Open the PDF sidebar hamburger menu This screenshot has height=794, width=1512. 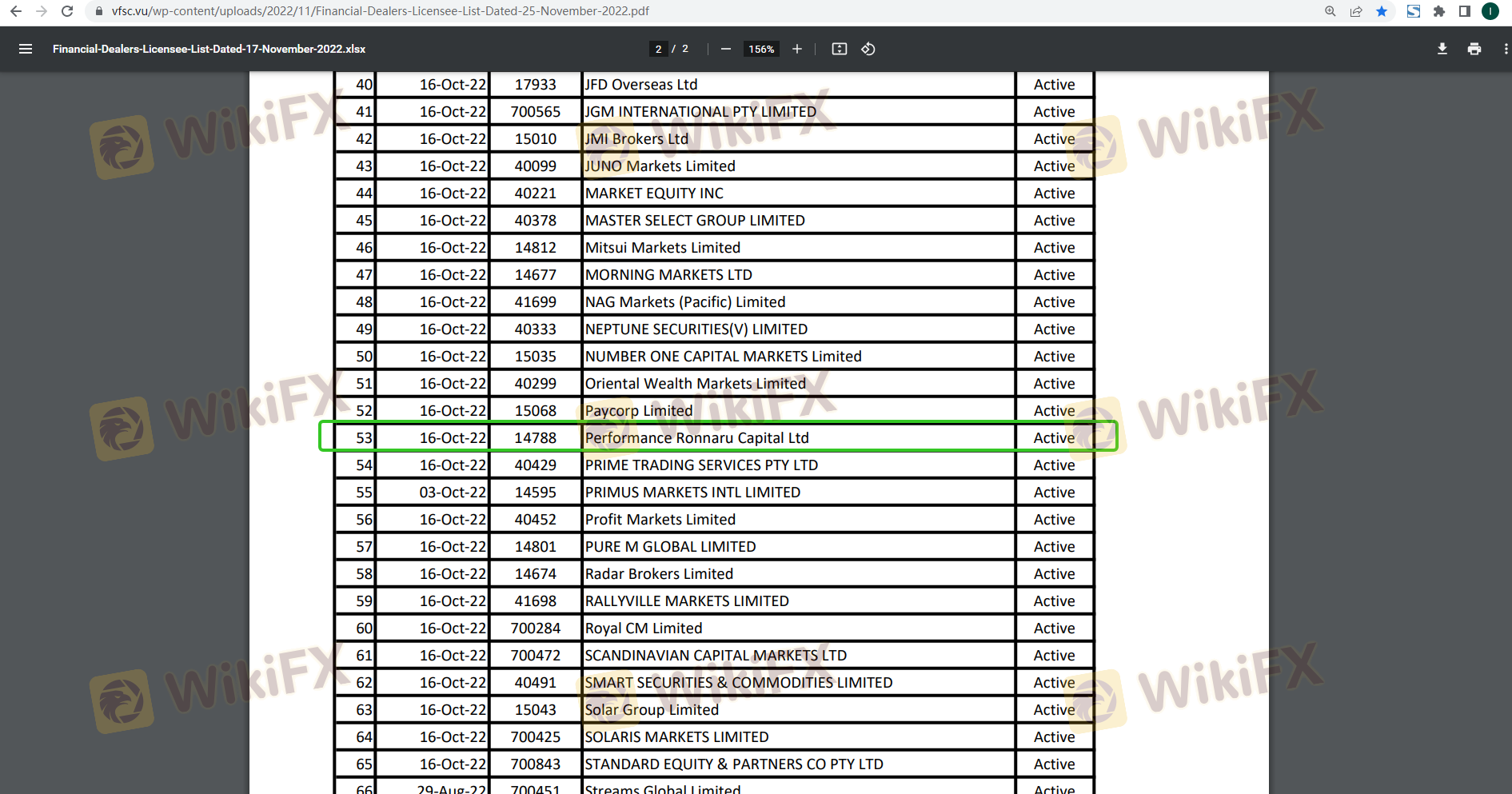26,49
